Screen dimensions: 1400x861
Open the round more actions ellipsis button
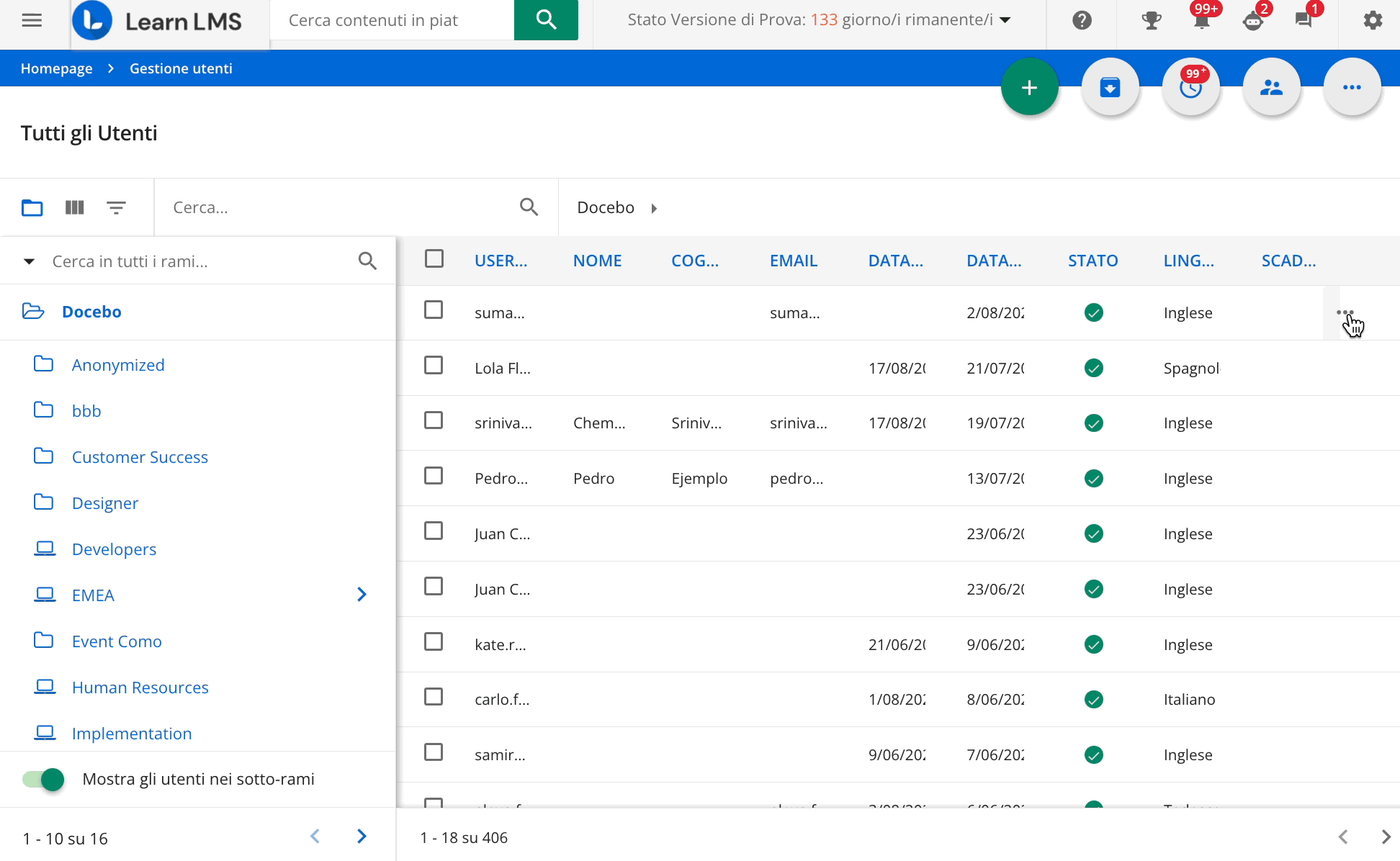(x=1352, y=87)
